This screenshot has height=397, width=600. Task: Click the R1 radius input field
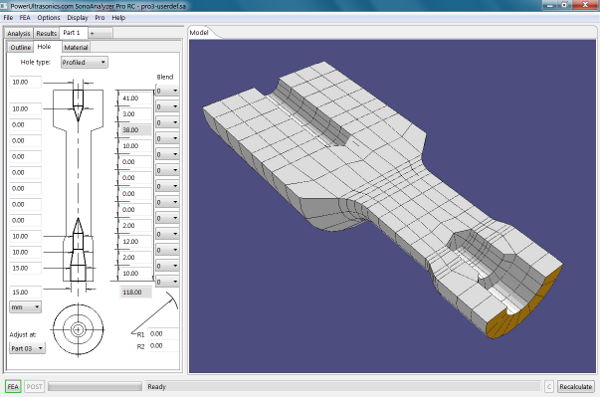(x=163, y=333)
